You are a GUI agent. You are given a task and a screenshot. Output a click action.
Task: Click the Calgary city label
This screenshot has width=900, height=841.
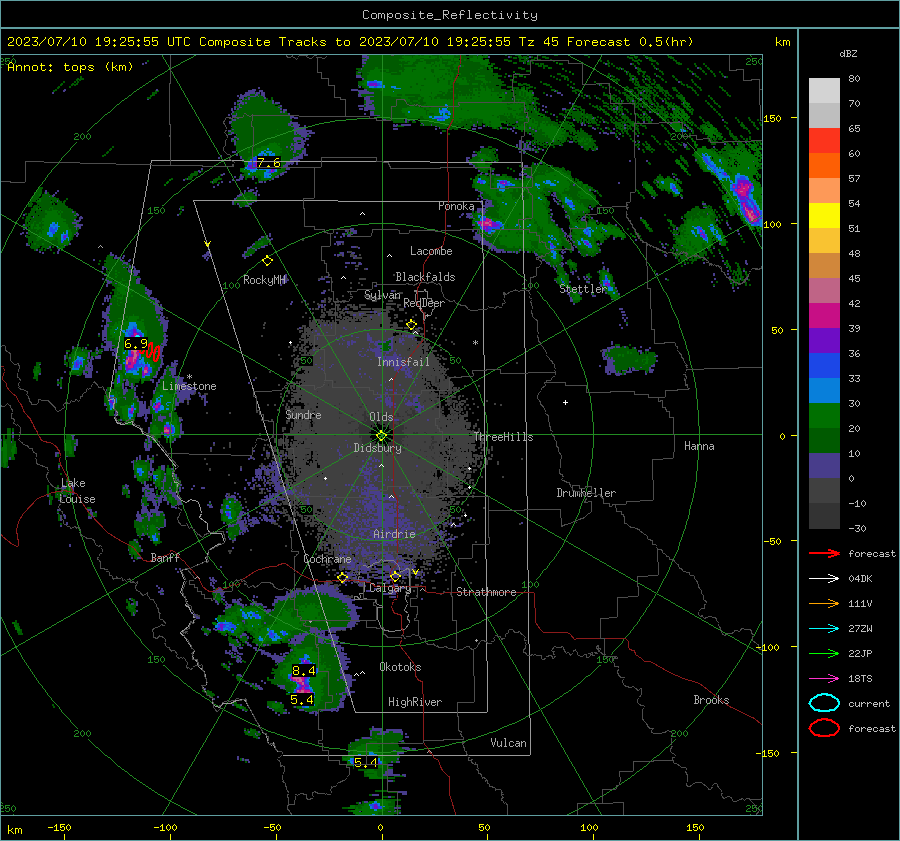click(390, 588)
